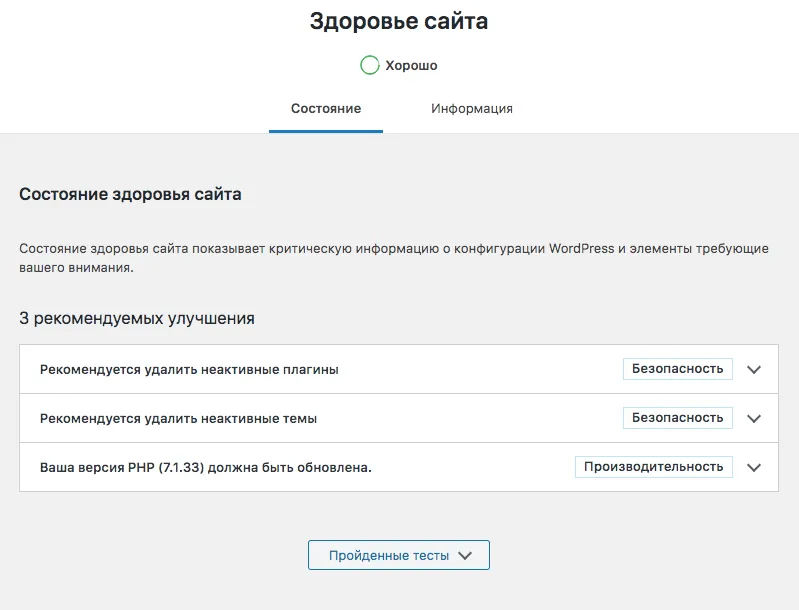Click the Безопасность badge on themes row
799x610 pixels.
coord(678,418)
